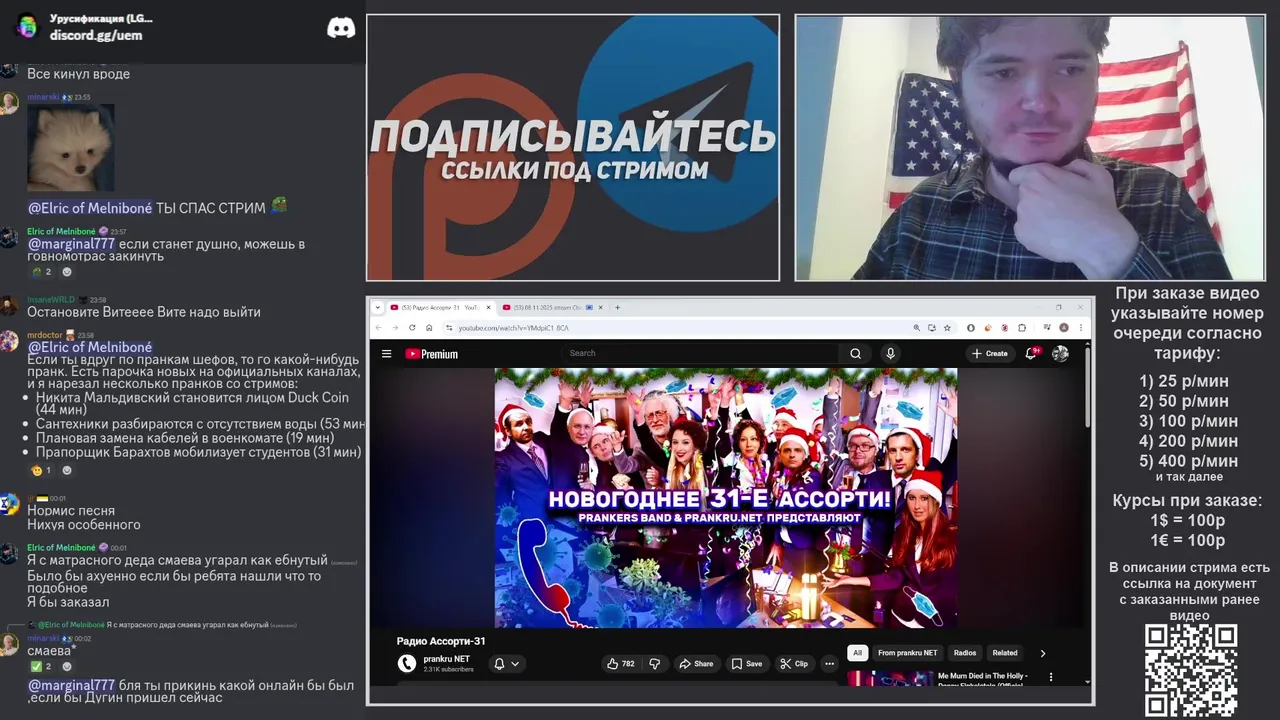Select the From prankru NET chip
The height and width of the screenshot is (720, 1280).
coord(908,653)
